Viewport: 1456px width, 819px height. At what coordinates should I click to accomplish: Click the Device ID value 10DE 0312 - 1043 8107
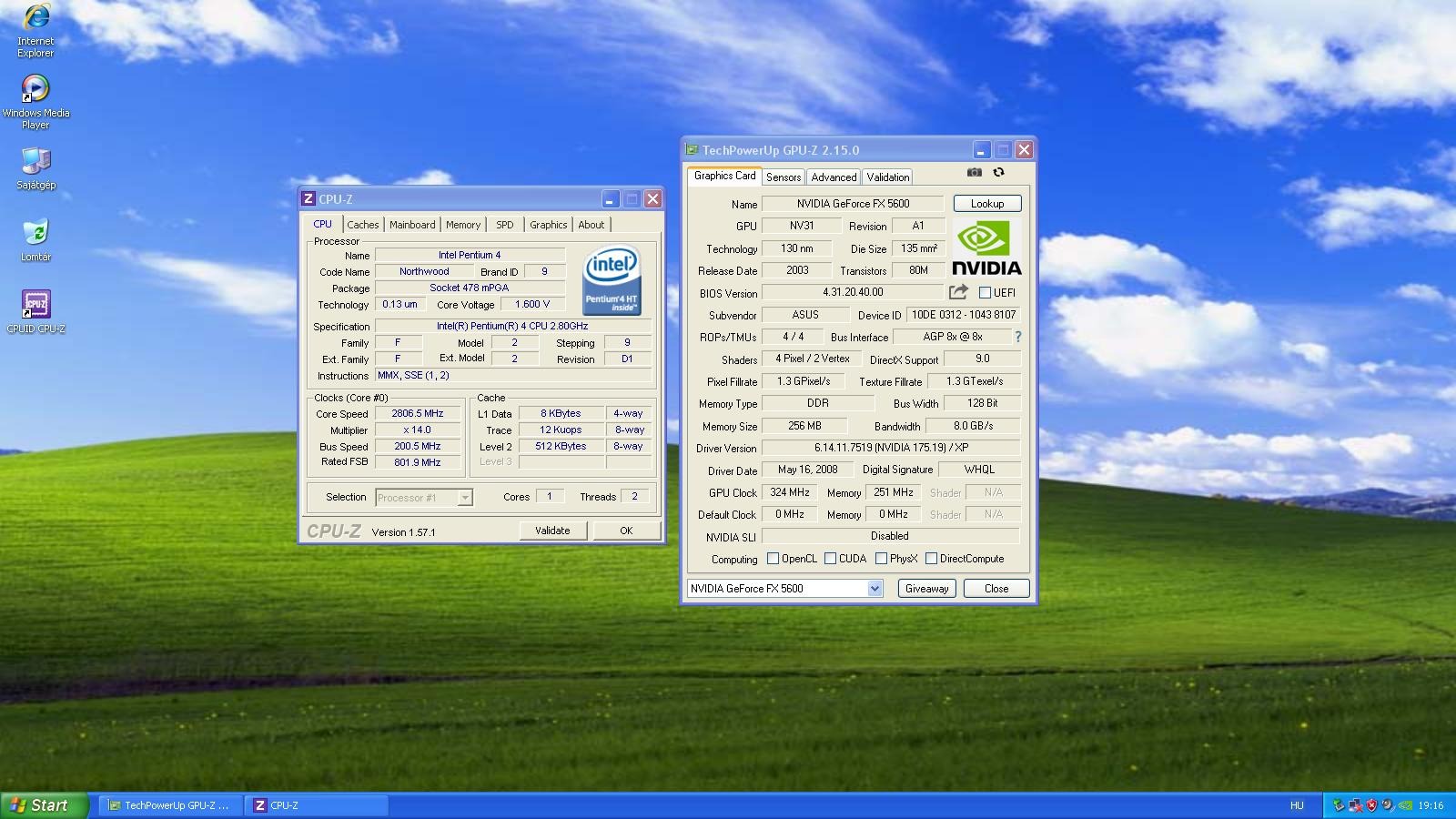[964, 315]
